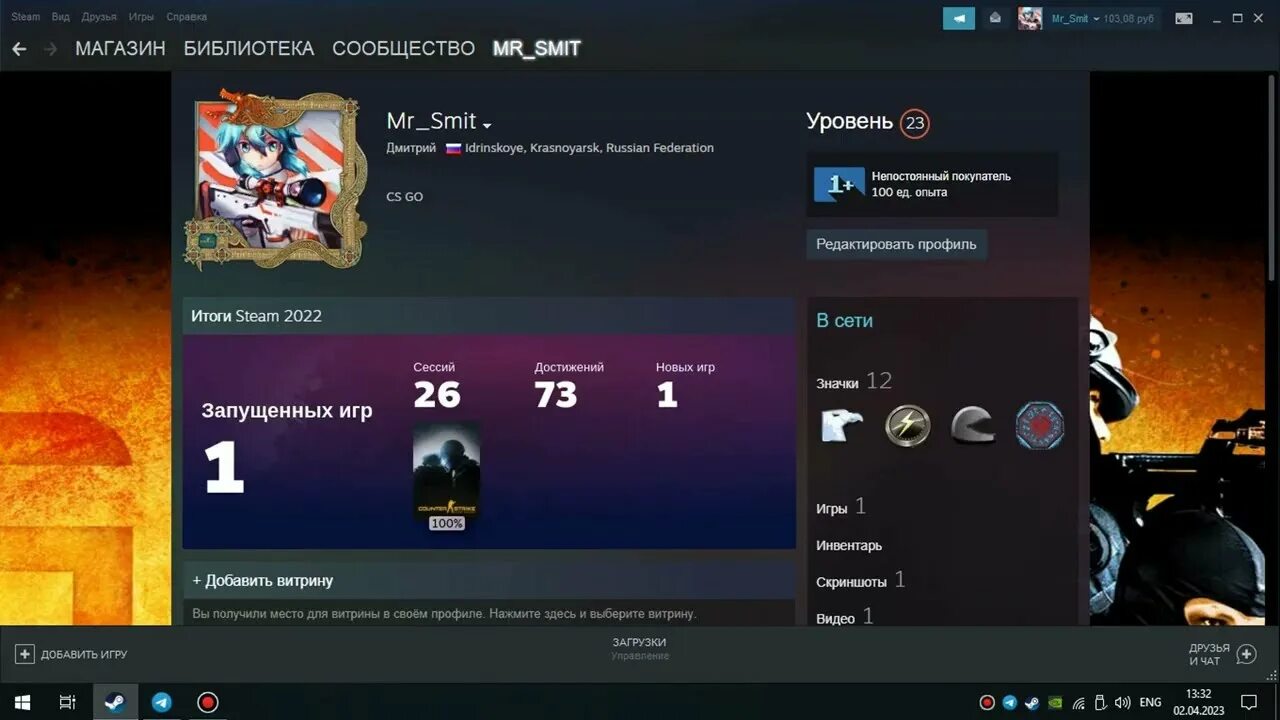
Task: Click the red recorder taskbar icon
Action: pos(207,702)
